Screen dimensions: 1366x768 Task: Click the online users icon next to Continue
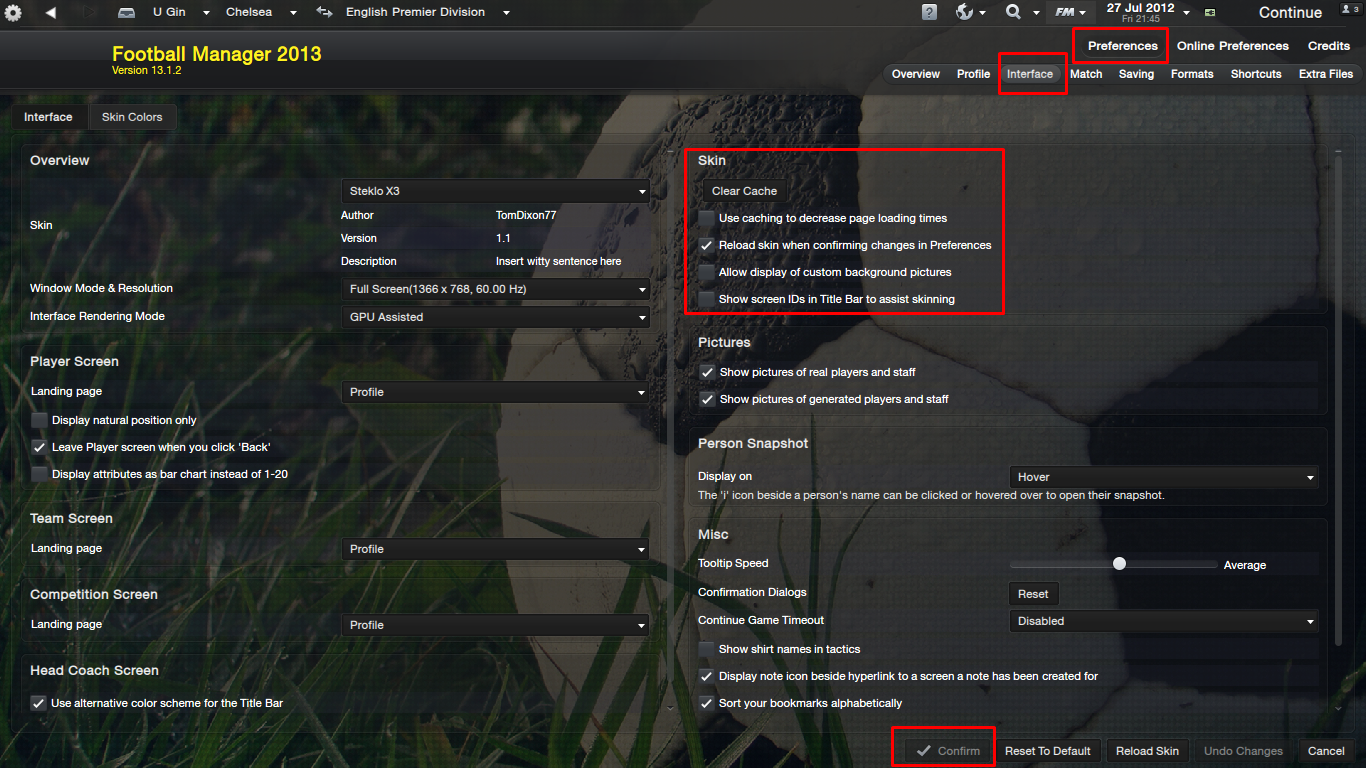click(1350, 11)
